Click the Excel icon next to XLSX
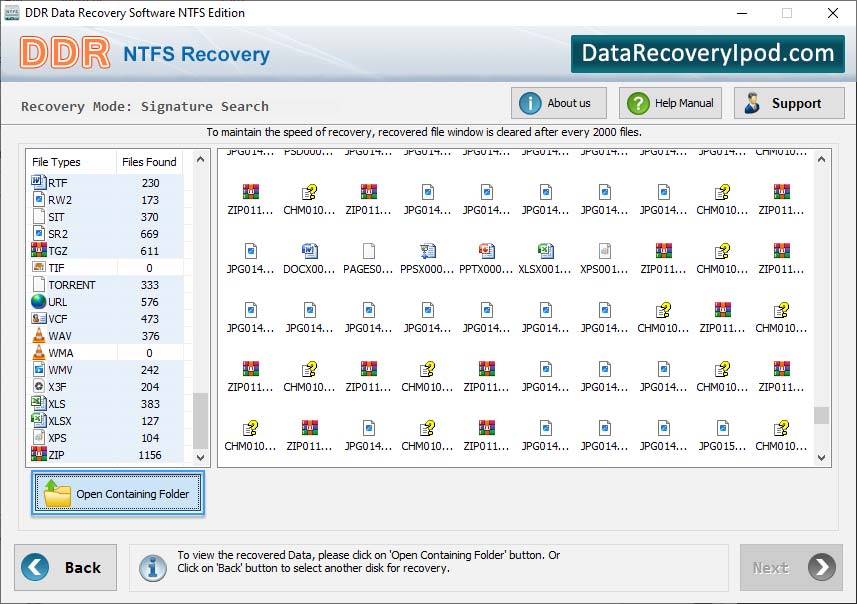The image size is (857, 604). pos(39,420)
